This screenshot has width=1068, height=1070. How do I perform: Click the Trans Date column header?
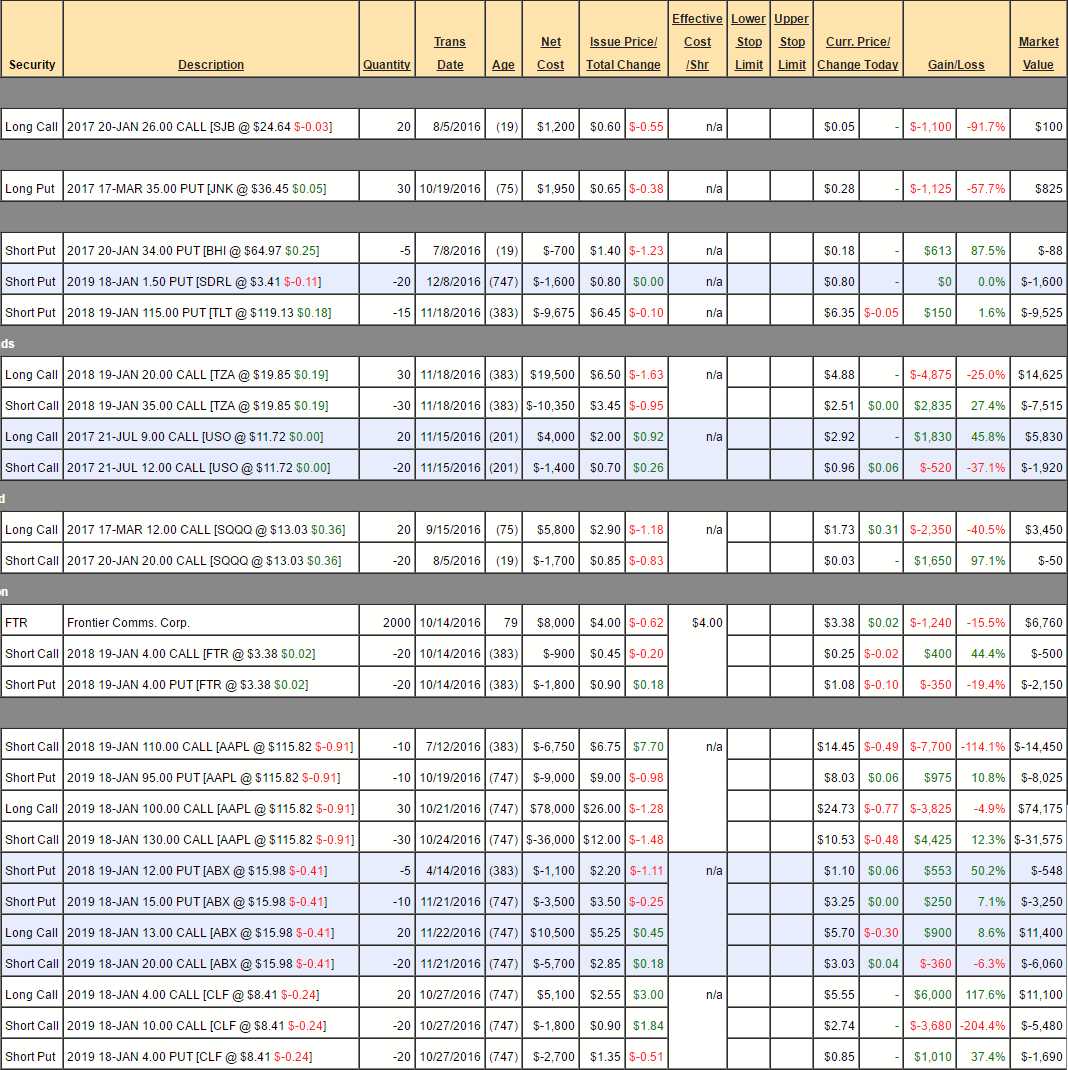[x=450, y=53]
